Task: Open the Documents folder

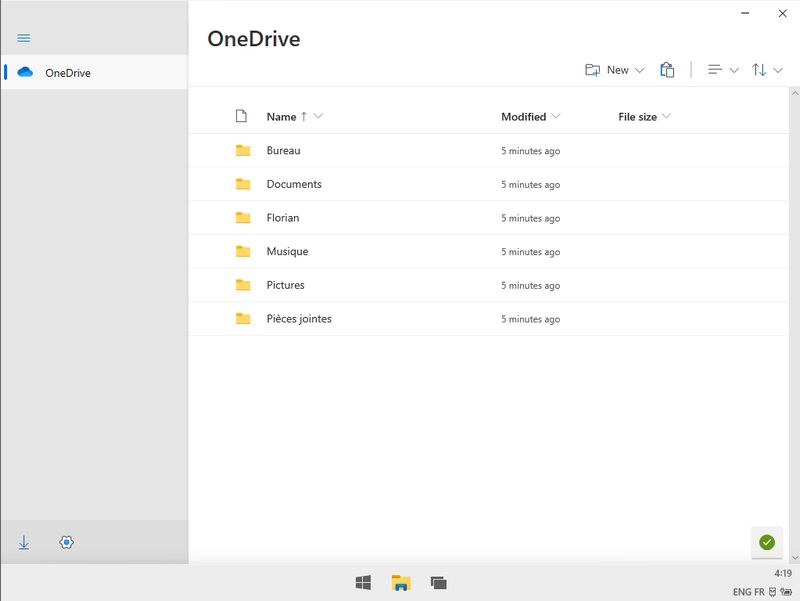Action: pyautogui.click(x=294, y=184)
